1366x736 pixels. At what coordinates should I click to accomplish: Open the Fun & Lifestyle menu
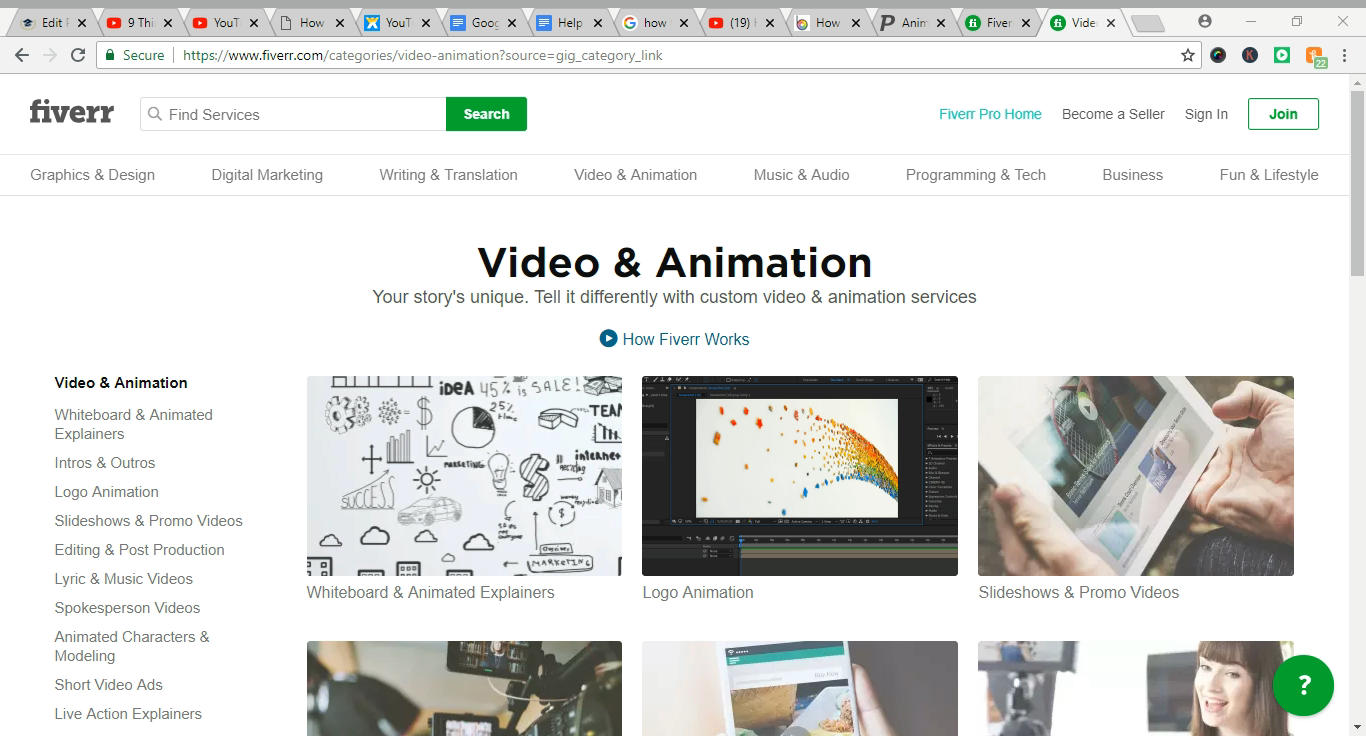coord(1269,174)
